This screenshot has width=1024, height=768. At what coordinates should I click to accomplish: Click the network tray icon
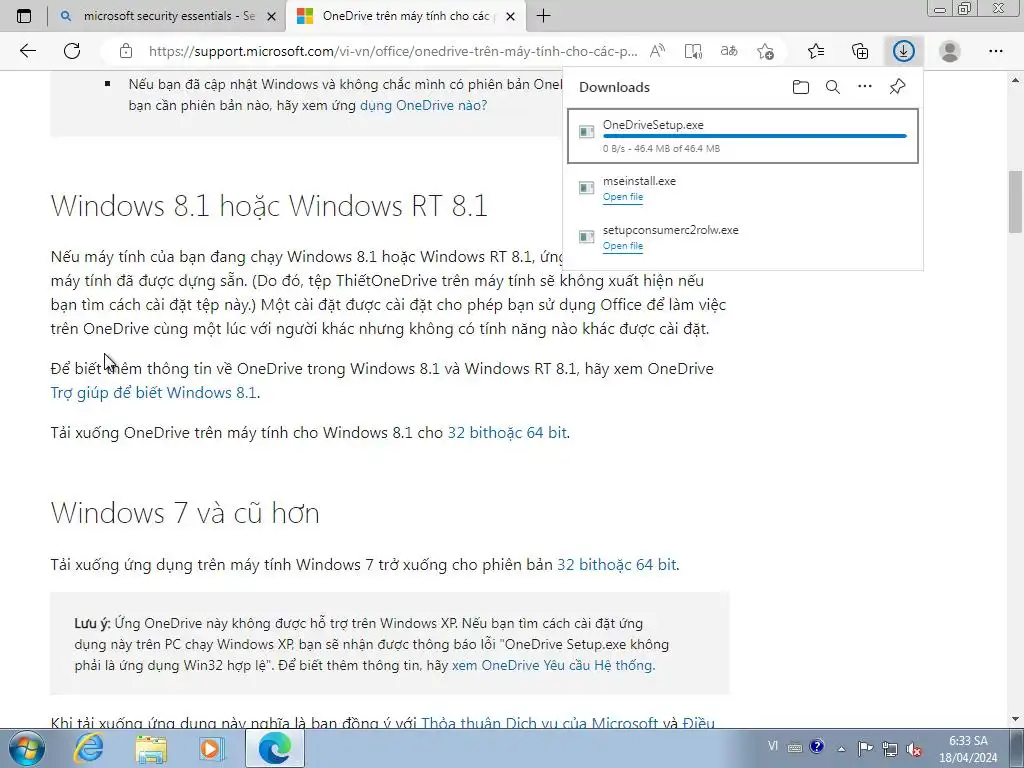pyautogui.click(x=889, y=748)
